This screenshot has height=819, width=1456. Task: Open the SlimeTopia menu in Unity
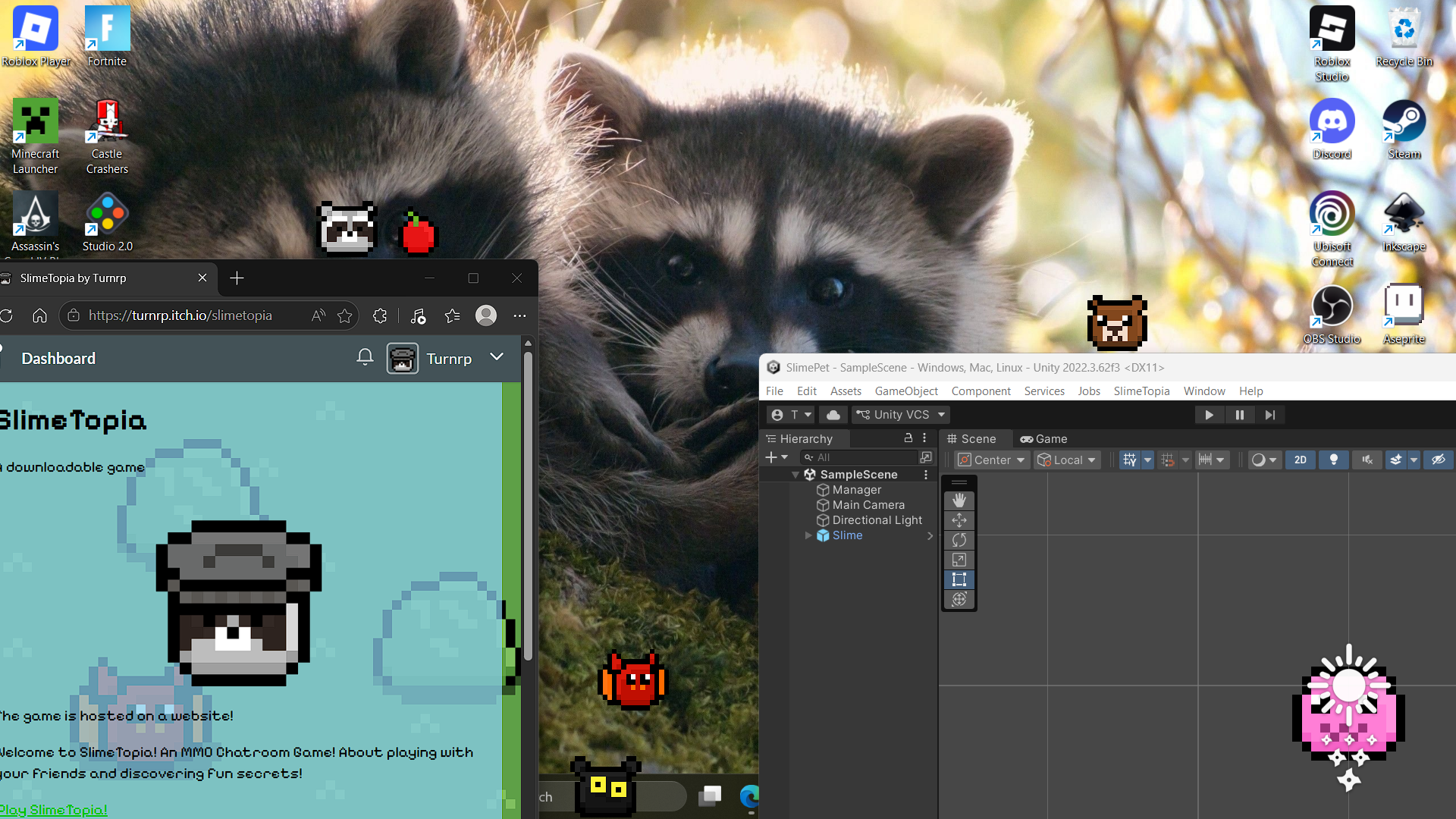point(1141,391)
